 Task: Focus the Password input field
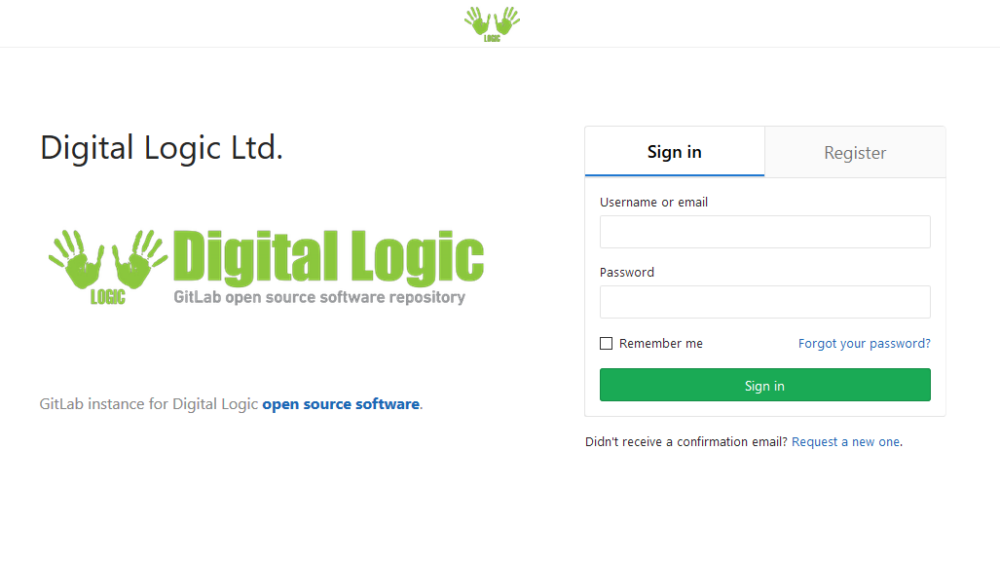pyautogui.click(x=765, y=302)
